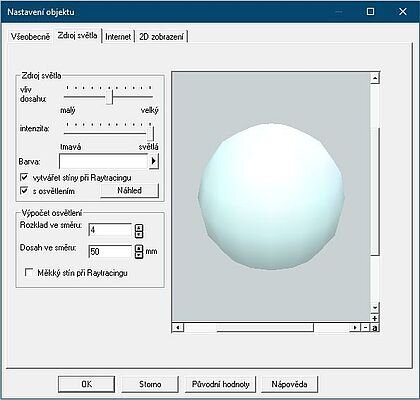Click the 'a' auto-fit icon in preview corner
Viewport: 420px width, 400px height.
(375, 328)
